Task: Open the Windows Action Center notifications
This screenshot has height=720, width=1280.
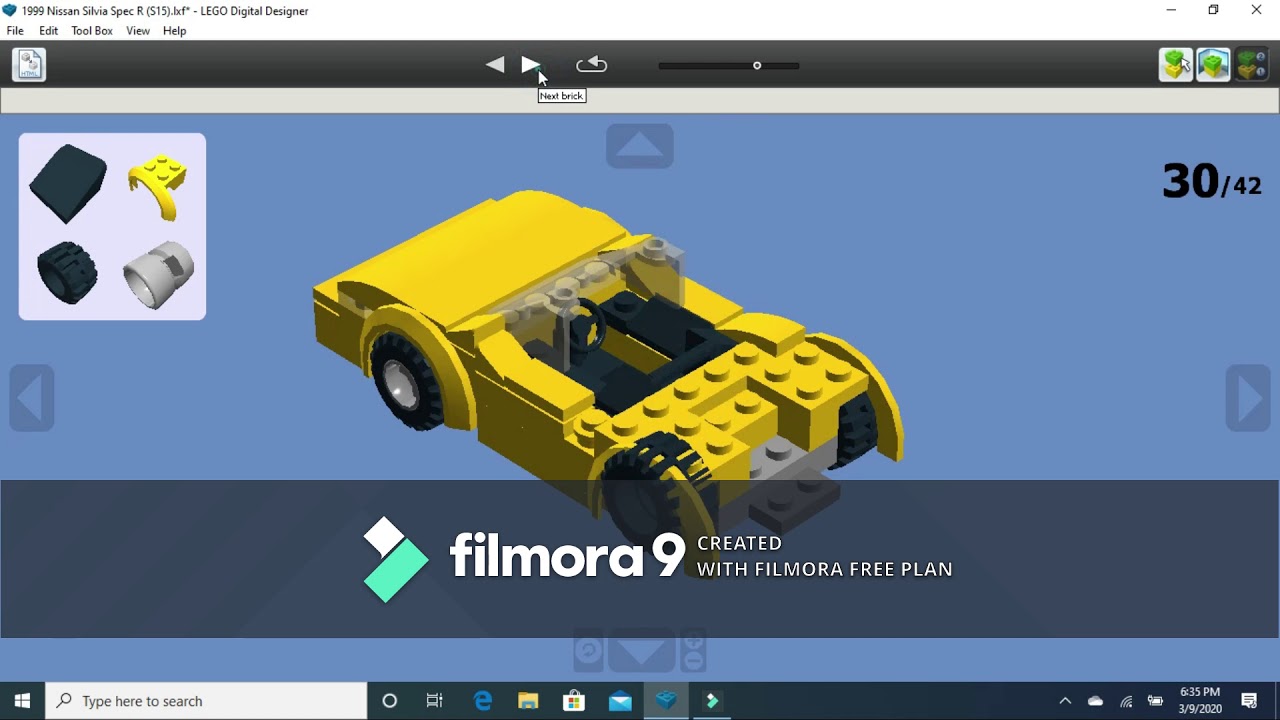Action: 1249,701
